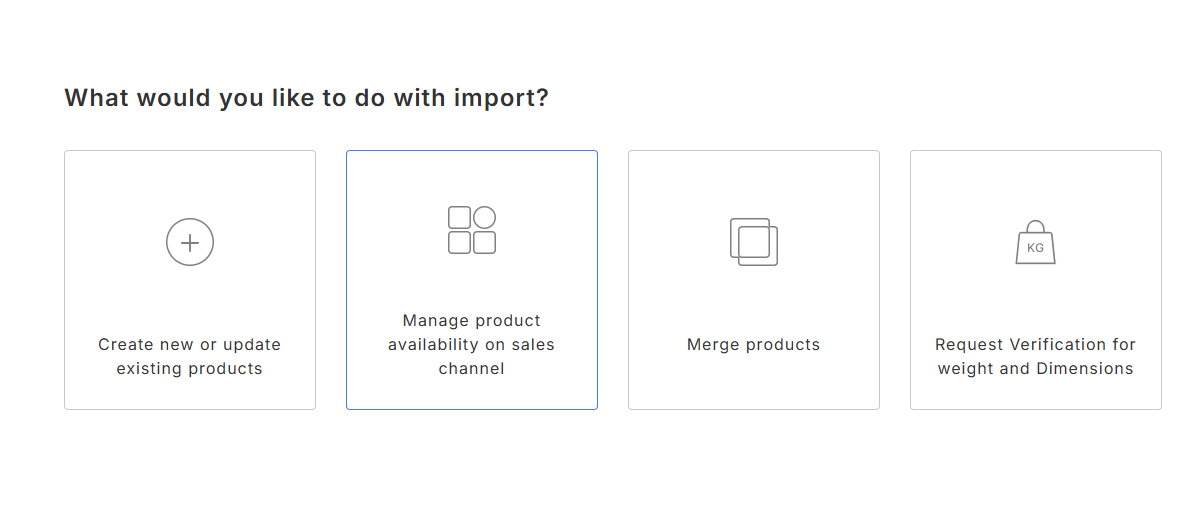Click the plus sign inside the circle
1196x518 pixels.
(190, 243)
